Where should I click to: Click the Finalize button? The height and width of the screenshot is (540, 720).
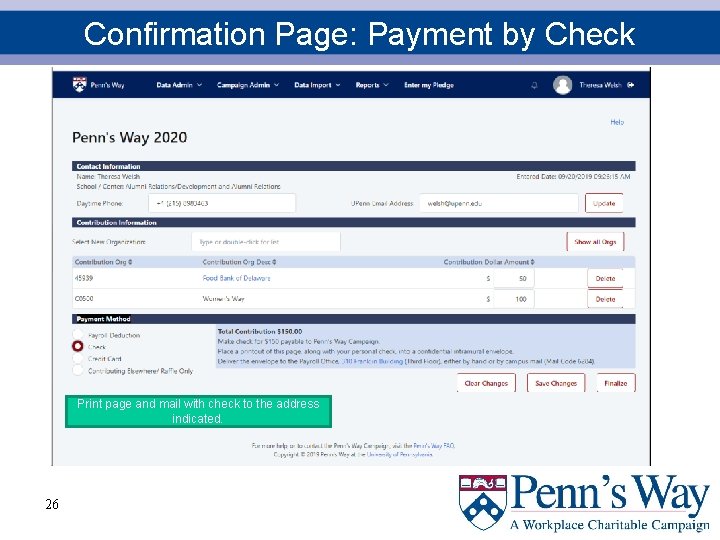[x=616, y=383]
